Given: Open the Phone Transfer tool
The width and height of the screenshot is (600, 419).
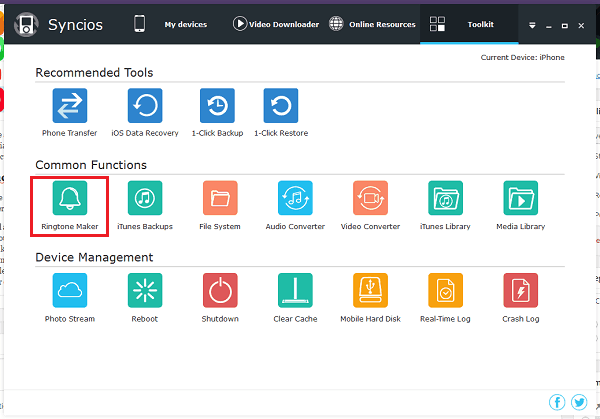Looking at the screenshot, I should click(x=69, y=106).
